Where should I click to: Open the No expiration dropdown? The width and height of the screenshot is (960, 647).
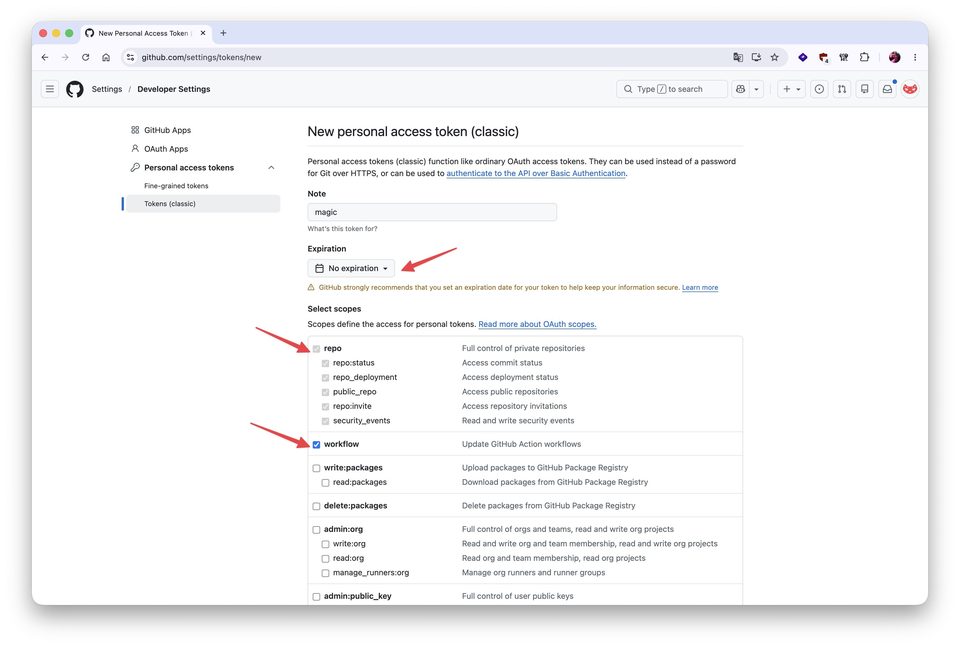[351, 269]
